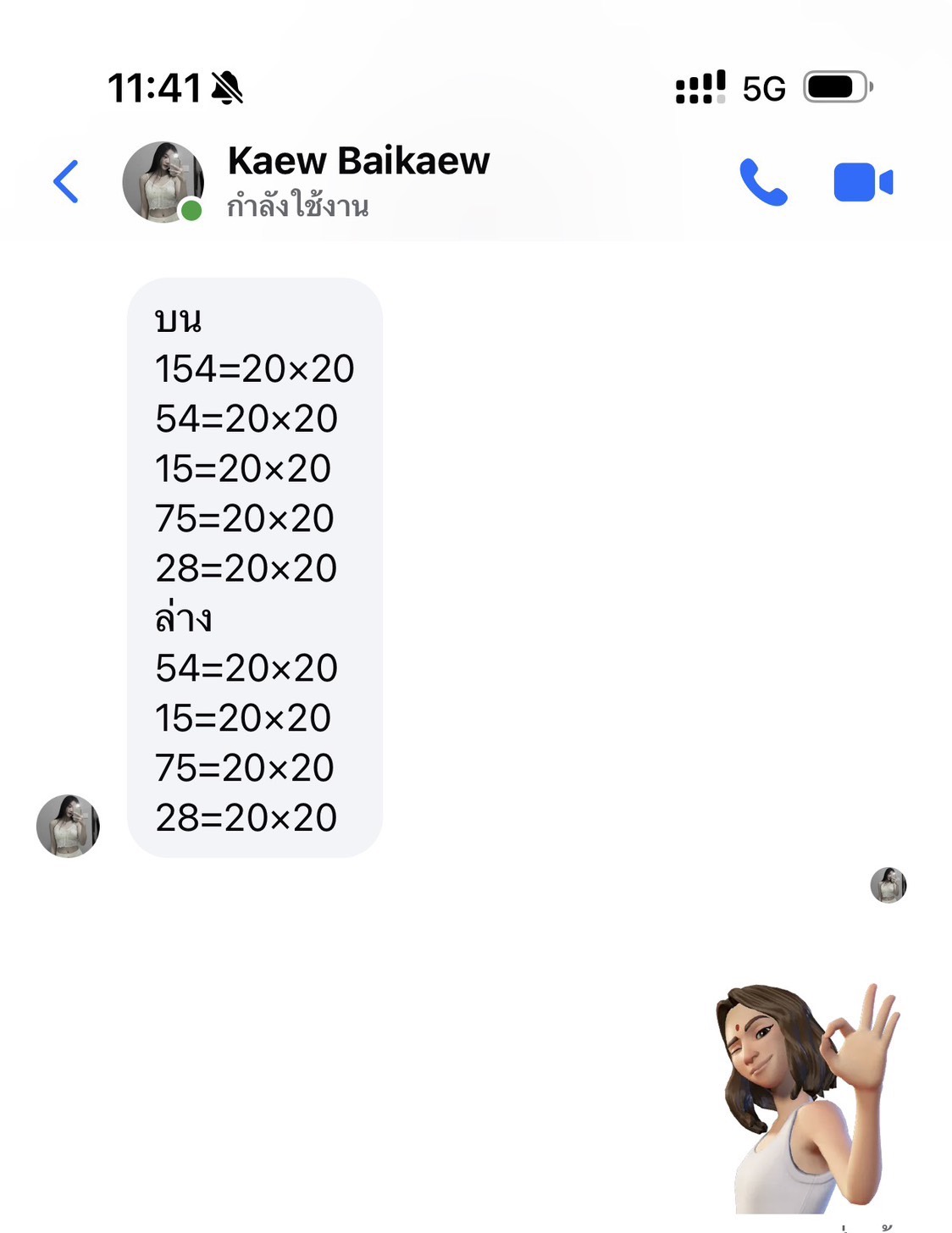Tap the muted bell icon in status bar
Image resolution: width=952 pixels, height=1233 pixels.
click(x=227, y=88)
